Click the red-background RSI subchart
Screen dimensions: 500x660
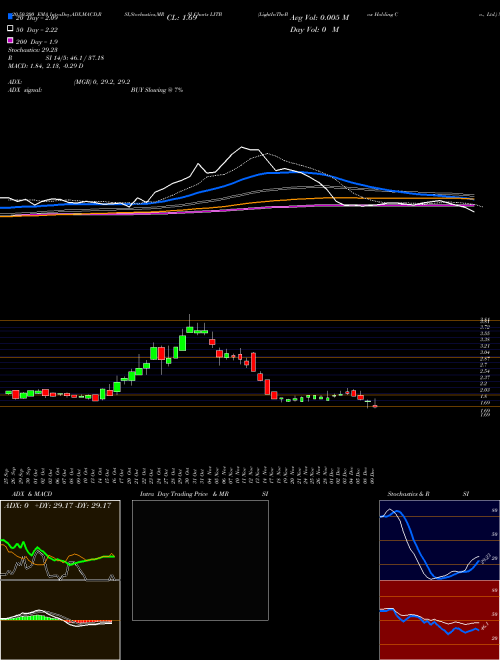coord(439,620)
